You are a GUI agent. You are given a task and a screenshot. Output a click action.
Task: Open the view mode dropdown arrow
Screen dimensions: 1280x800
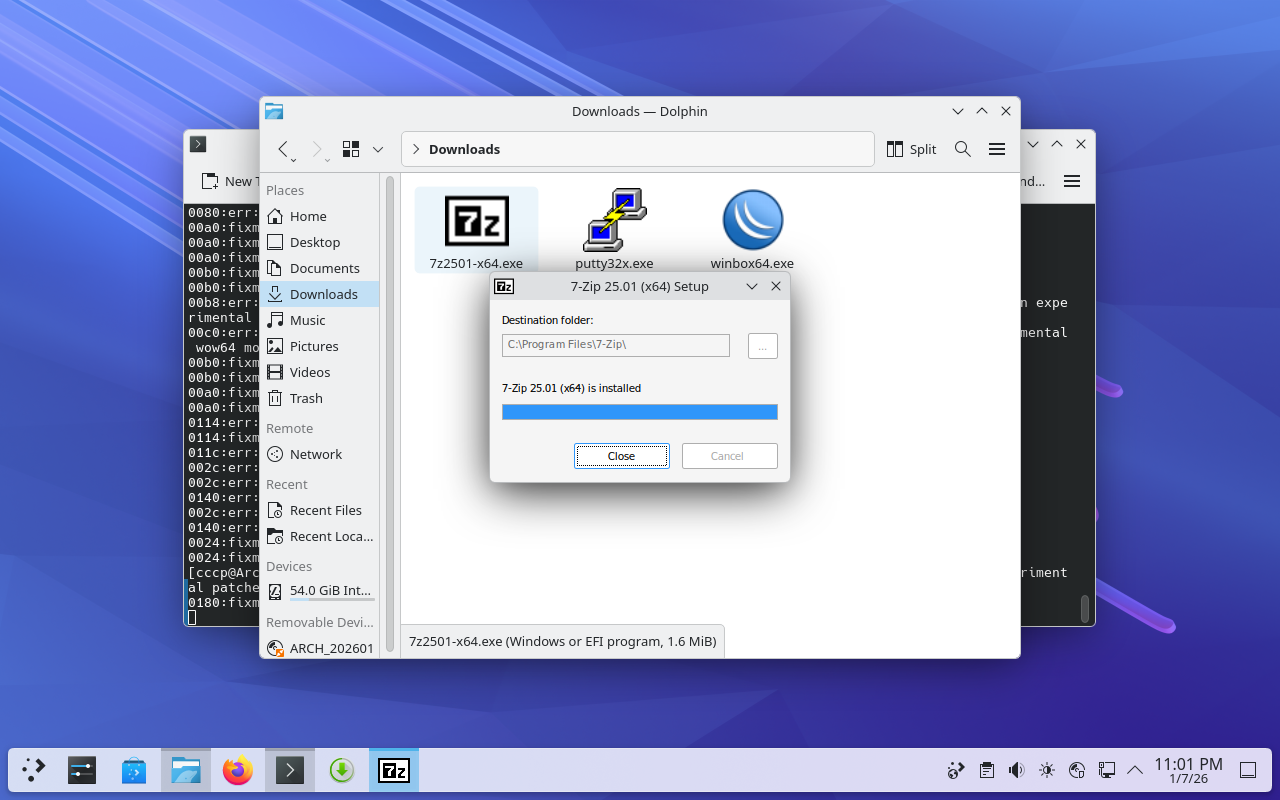pos(378,149)
